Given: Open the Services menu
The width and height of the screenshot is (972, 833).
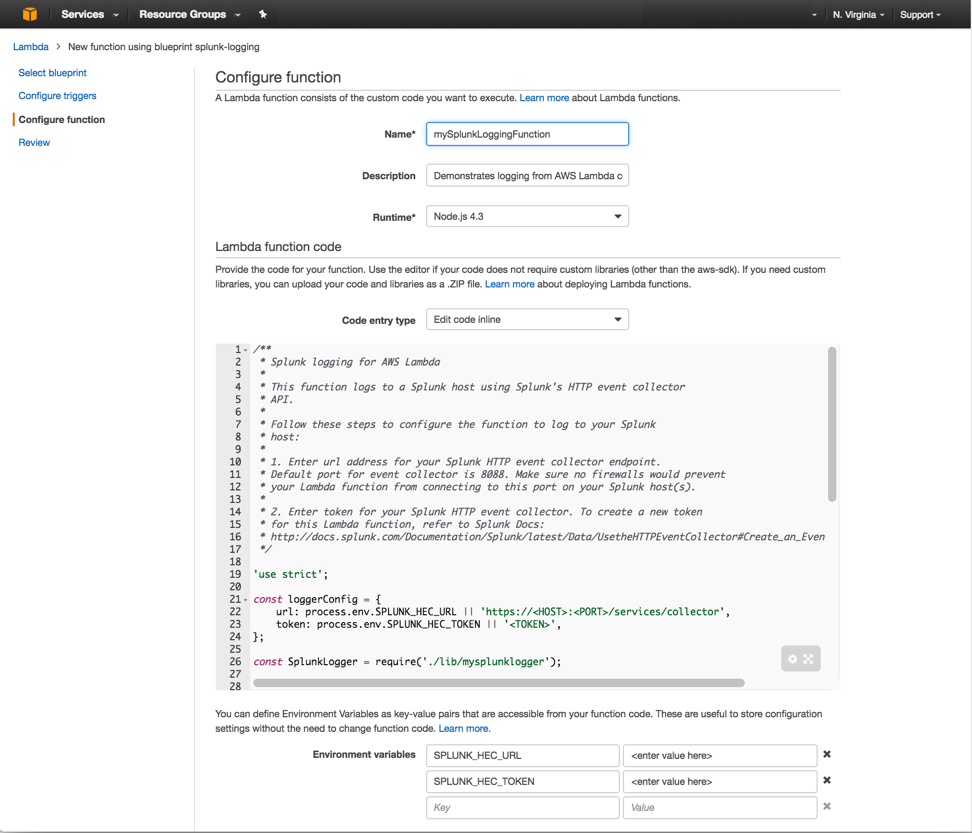Looking at the screenshot, I should click(x=89, y=14).
